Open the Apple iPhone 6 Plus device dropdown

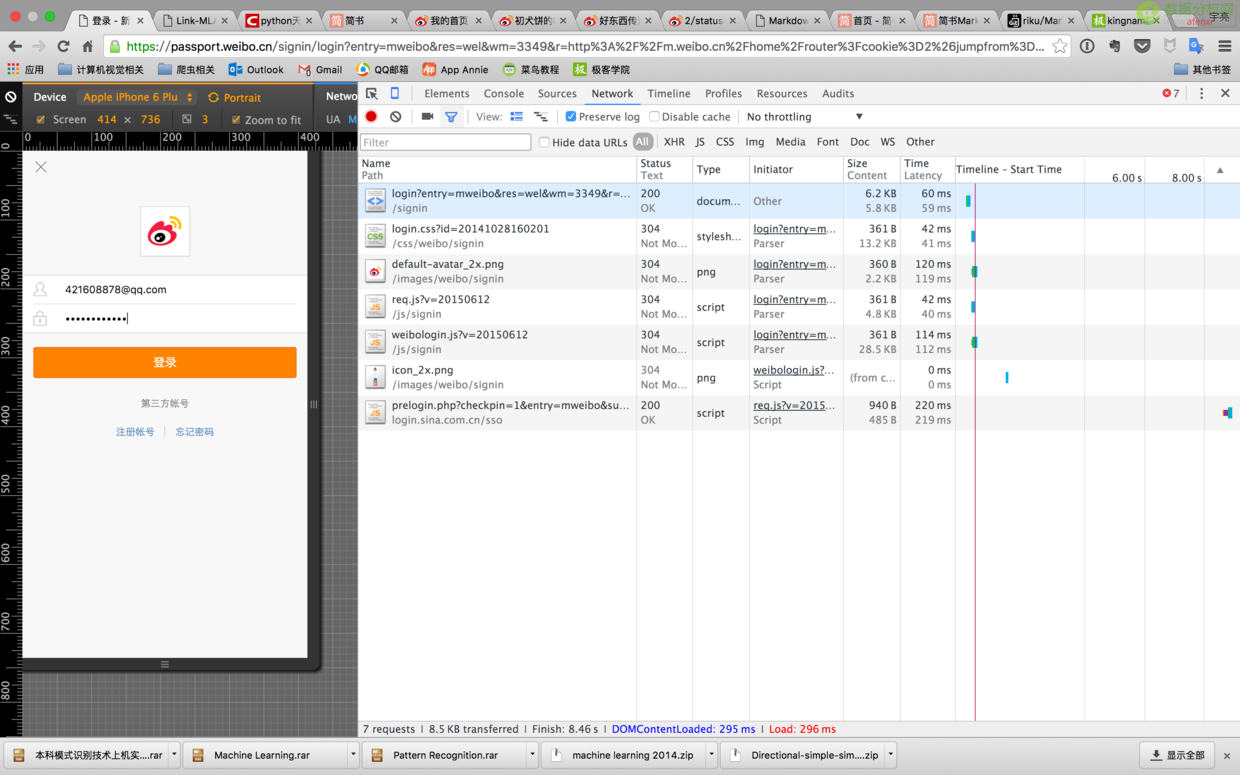coord(138,97)
